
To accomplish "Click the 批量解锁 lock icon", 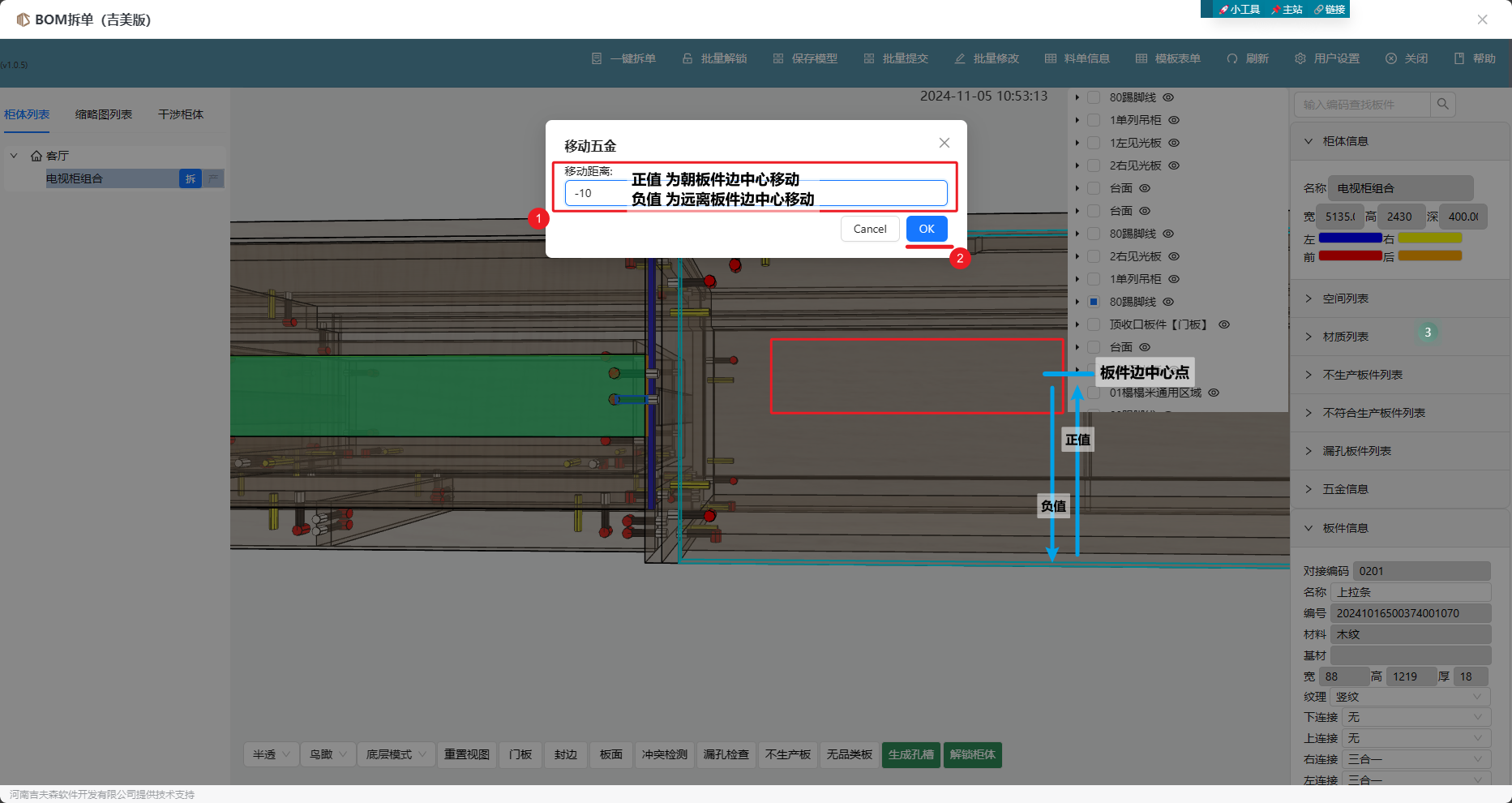I will point(687,58).
